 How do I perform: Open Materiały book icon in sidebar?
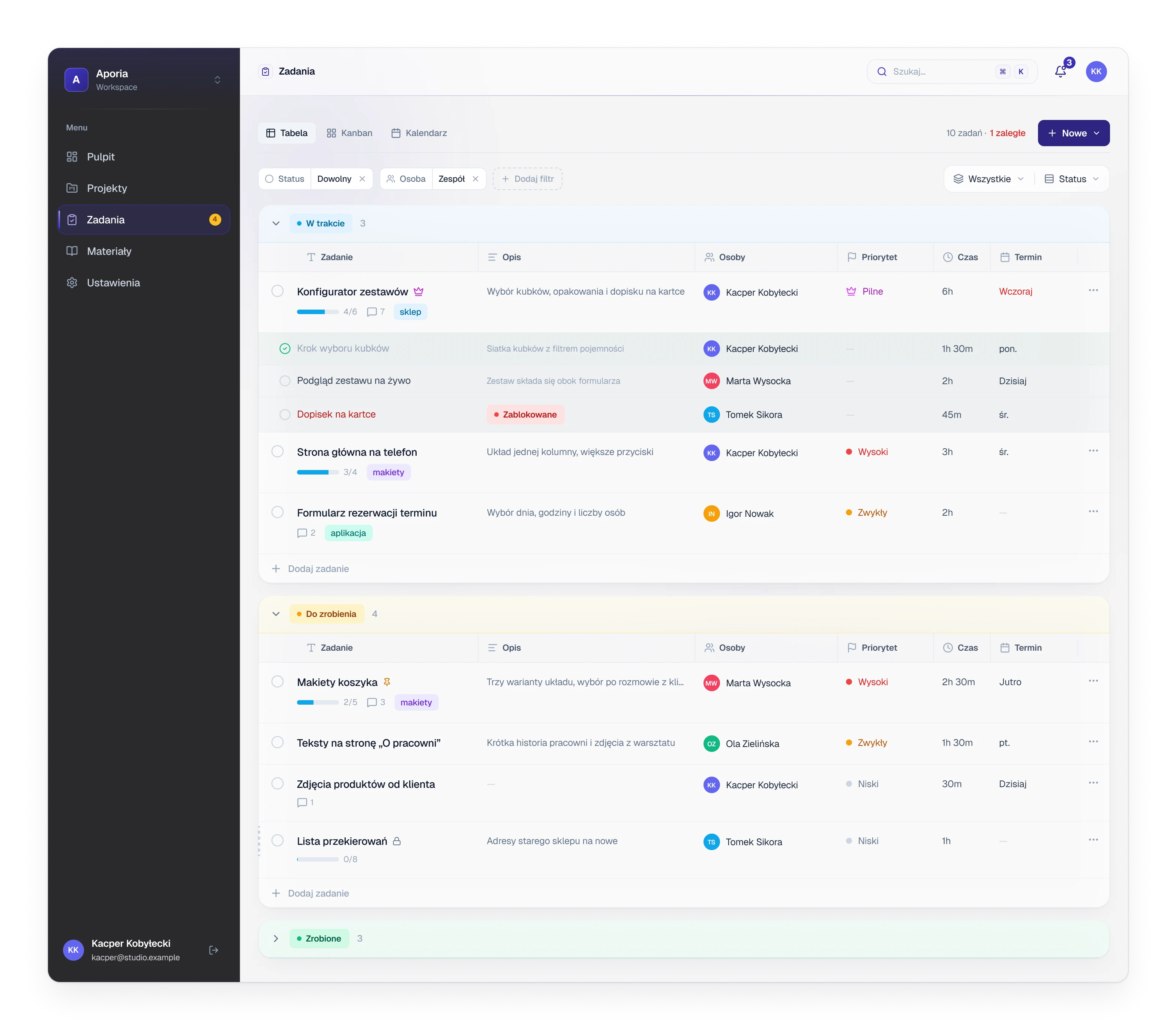(72, 251)
